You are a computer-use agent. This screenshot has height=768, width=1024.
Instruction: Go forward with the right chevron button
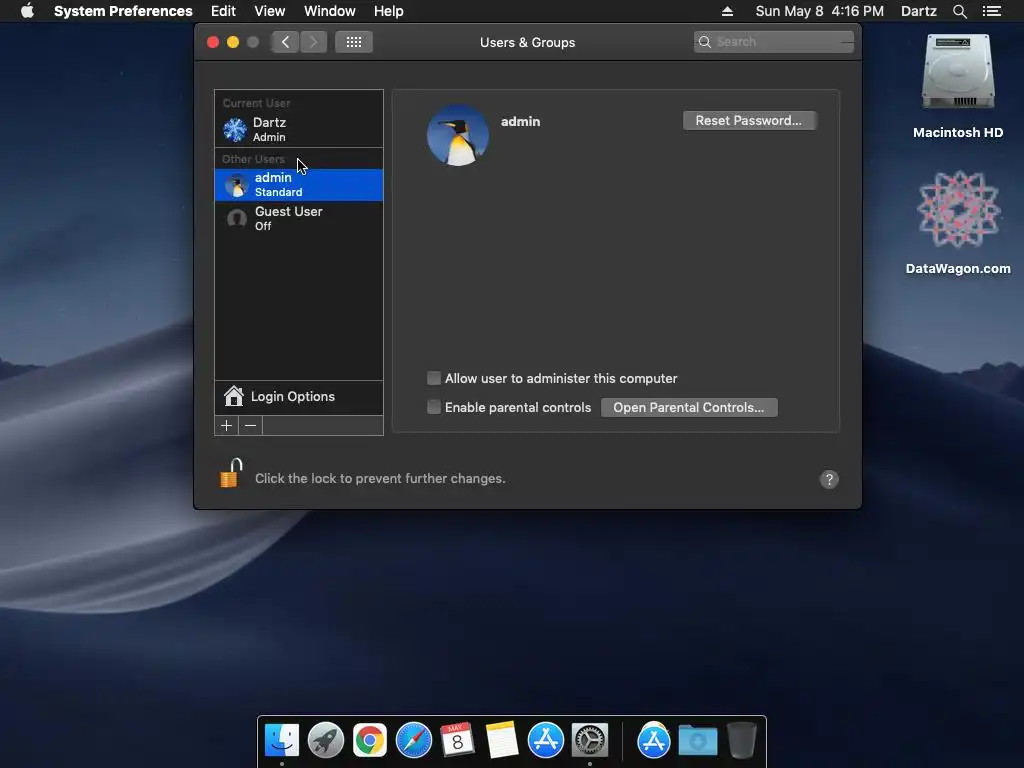[x=313, y=42]
